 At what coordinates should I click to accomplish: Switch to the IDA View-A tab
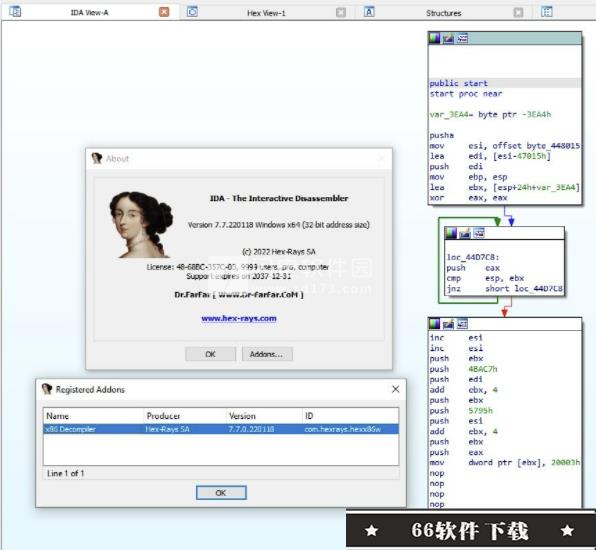[x=89, y=13]
